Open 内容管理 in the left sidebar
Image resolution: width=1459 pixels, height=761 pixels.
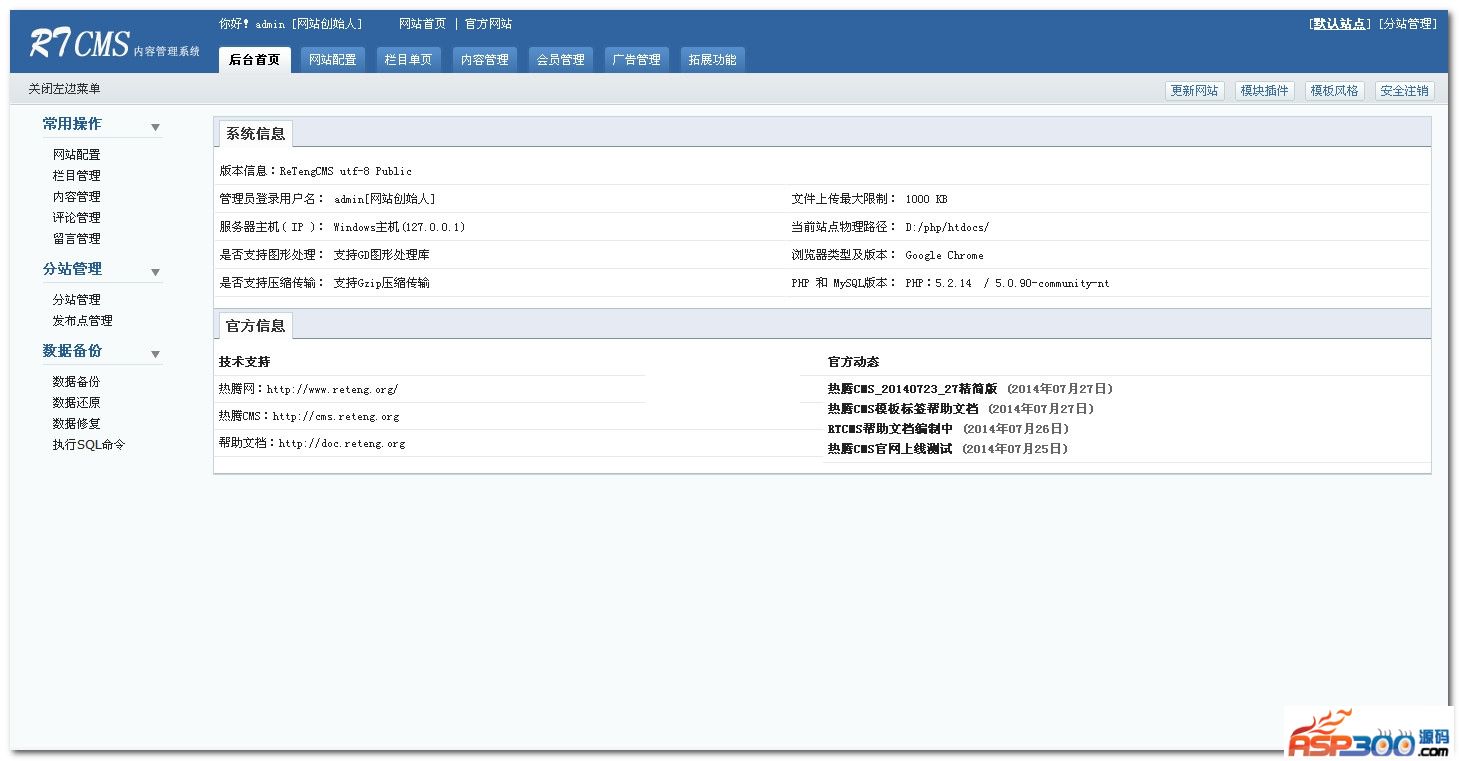[x=77, y=197]
